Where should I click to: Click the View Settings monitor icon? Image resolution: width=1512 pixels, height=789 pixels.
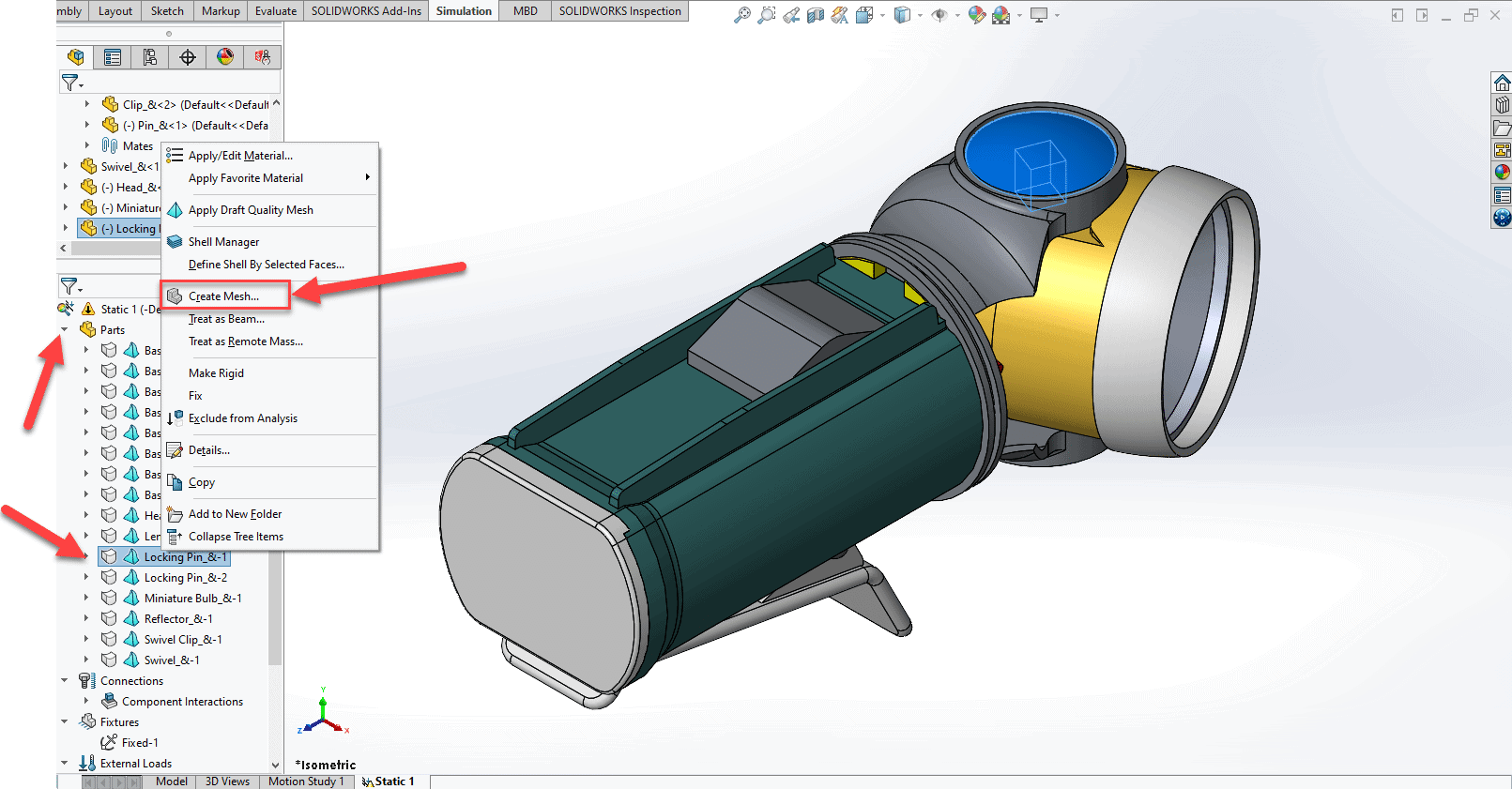(1039, 15)
